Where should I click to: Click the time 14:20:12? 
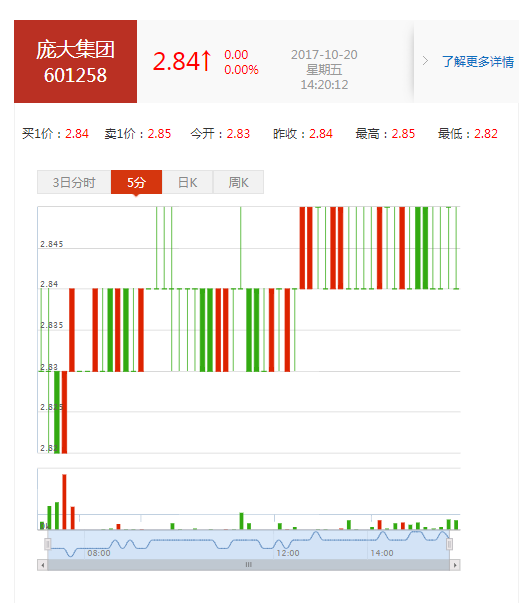click(x=324, y=85)
